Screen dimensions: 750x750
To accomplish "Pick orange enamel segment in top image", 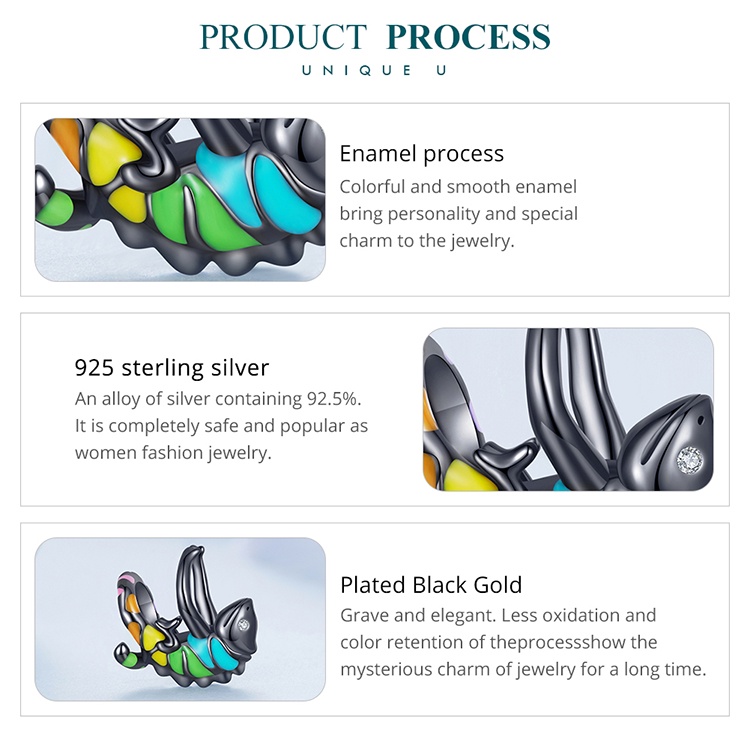I will pyautogui.click(x=62, y=138).
